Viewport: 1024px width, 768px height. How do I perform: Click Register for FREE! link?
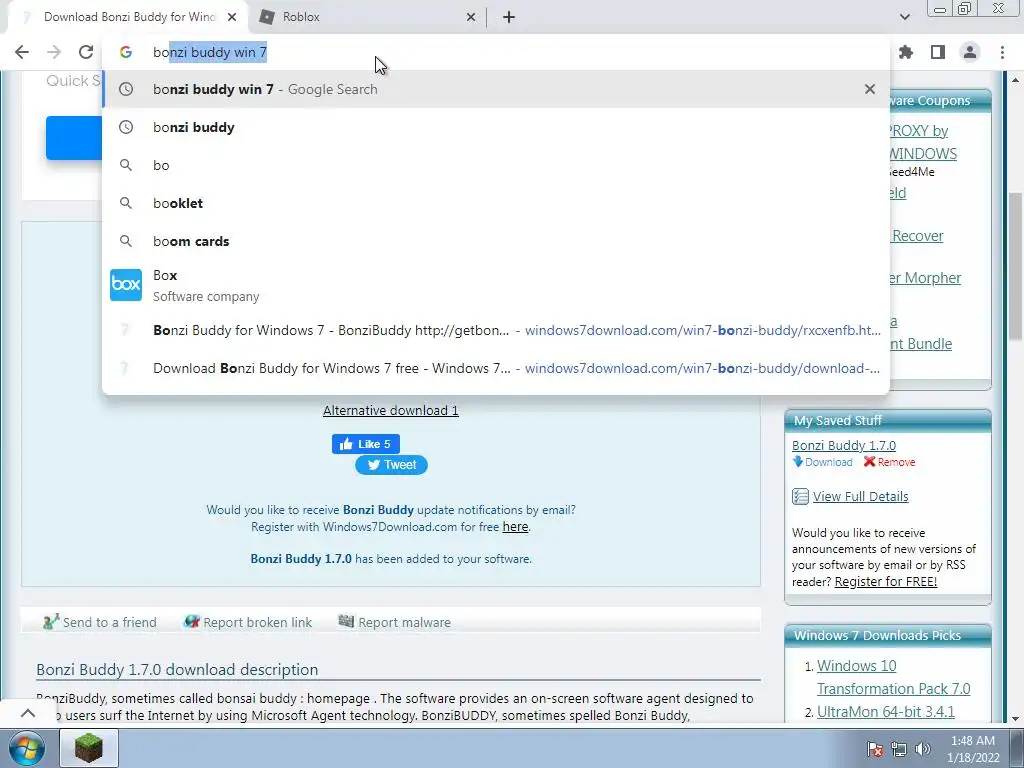tap(886, 582)
